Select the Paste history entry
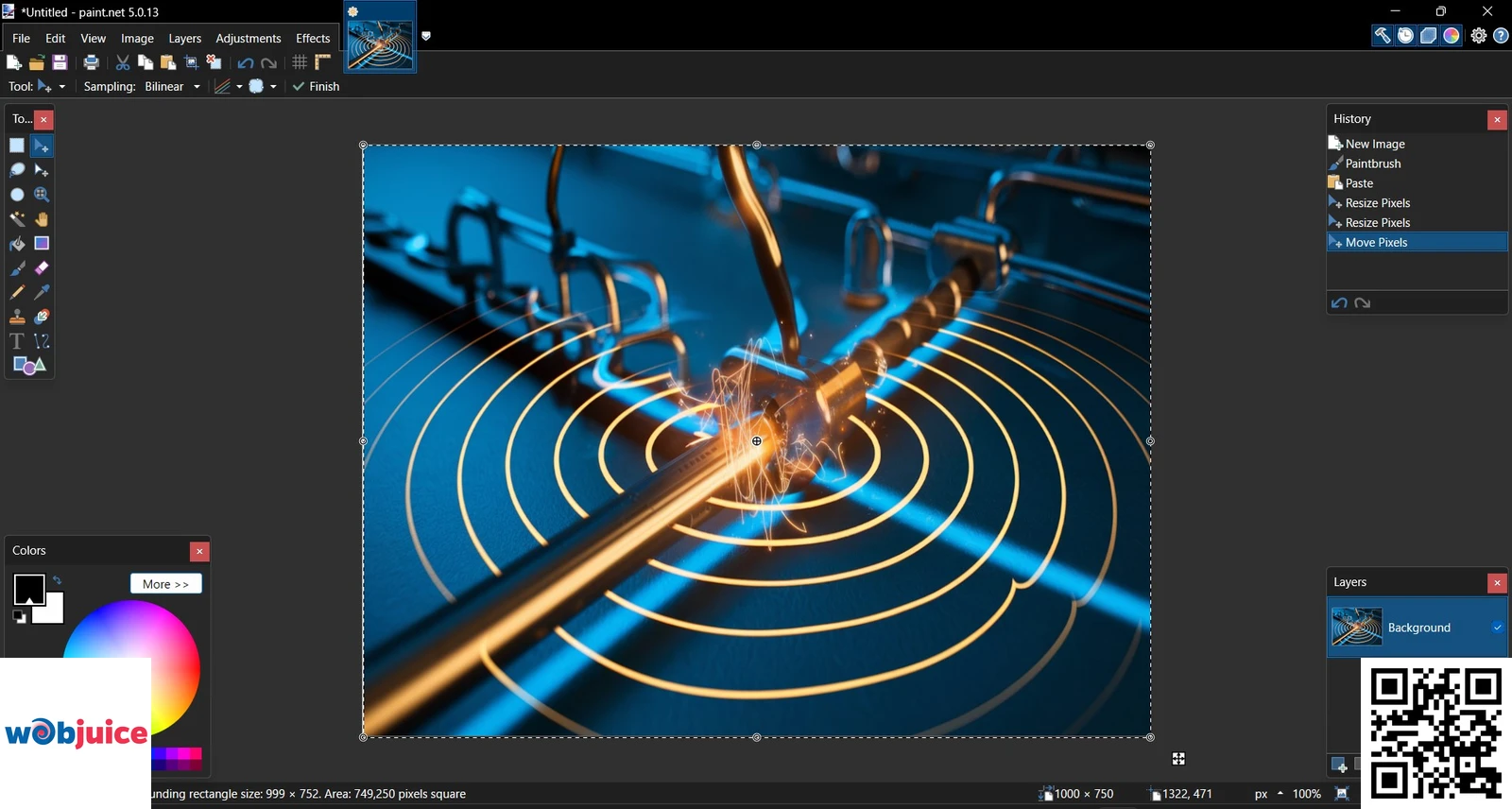The height and width of the screenshot is (809, 1512). pos(1417,183)
